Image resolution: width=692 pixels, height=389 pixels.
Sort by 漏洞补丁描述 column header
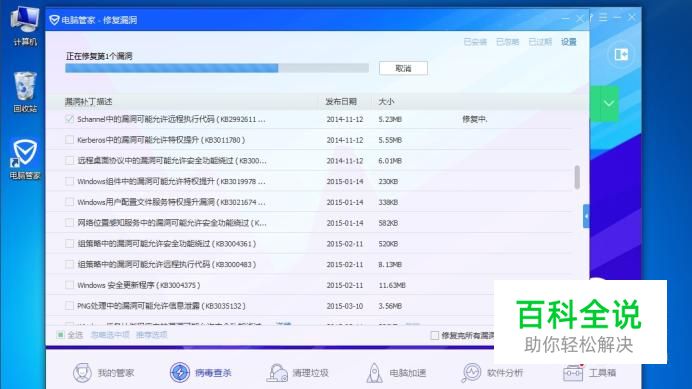[x=89, y=102]
